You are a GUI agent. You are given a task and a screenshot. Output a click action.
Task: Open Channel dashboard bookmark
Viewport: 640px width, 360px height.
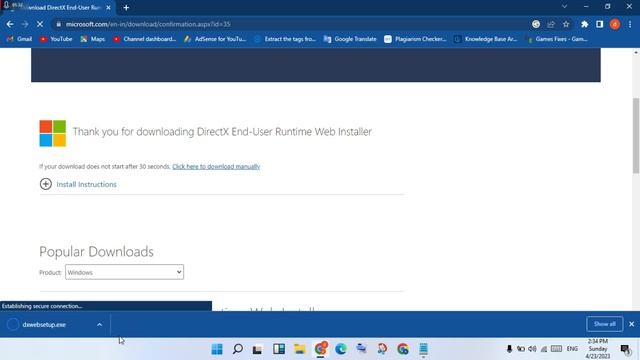click(144, 39)
